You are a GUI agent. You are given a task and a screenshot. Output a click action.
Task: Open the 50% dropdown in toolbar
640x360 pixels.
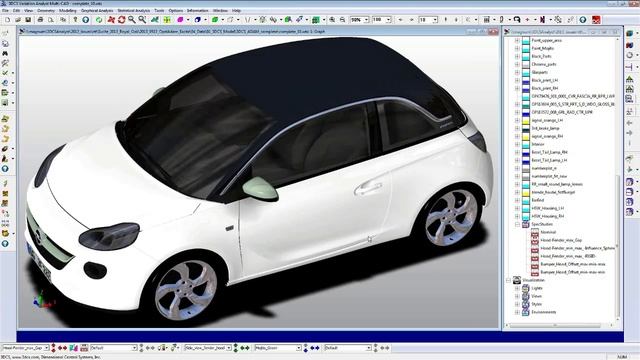[366, 20]
